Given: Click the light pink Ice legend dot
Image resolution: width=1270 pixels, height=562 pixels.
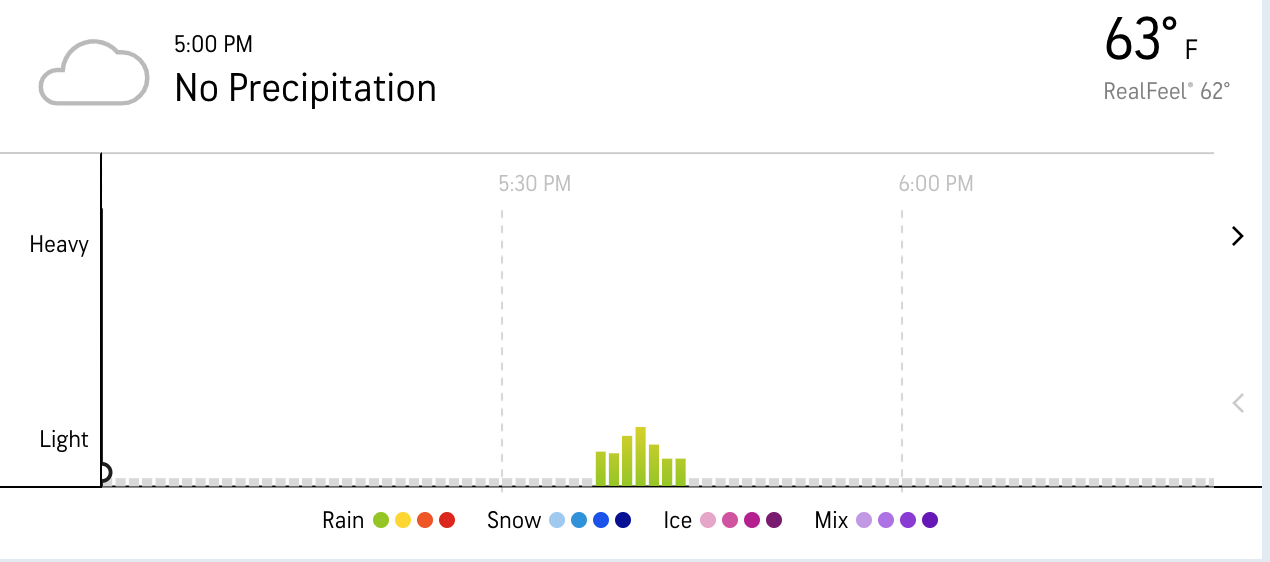Looking at the screenshot, I should click(x=708, y=520).
